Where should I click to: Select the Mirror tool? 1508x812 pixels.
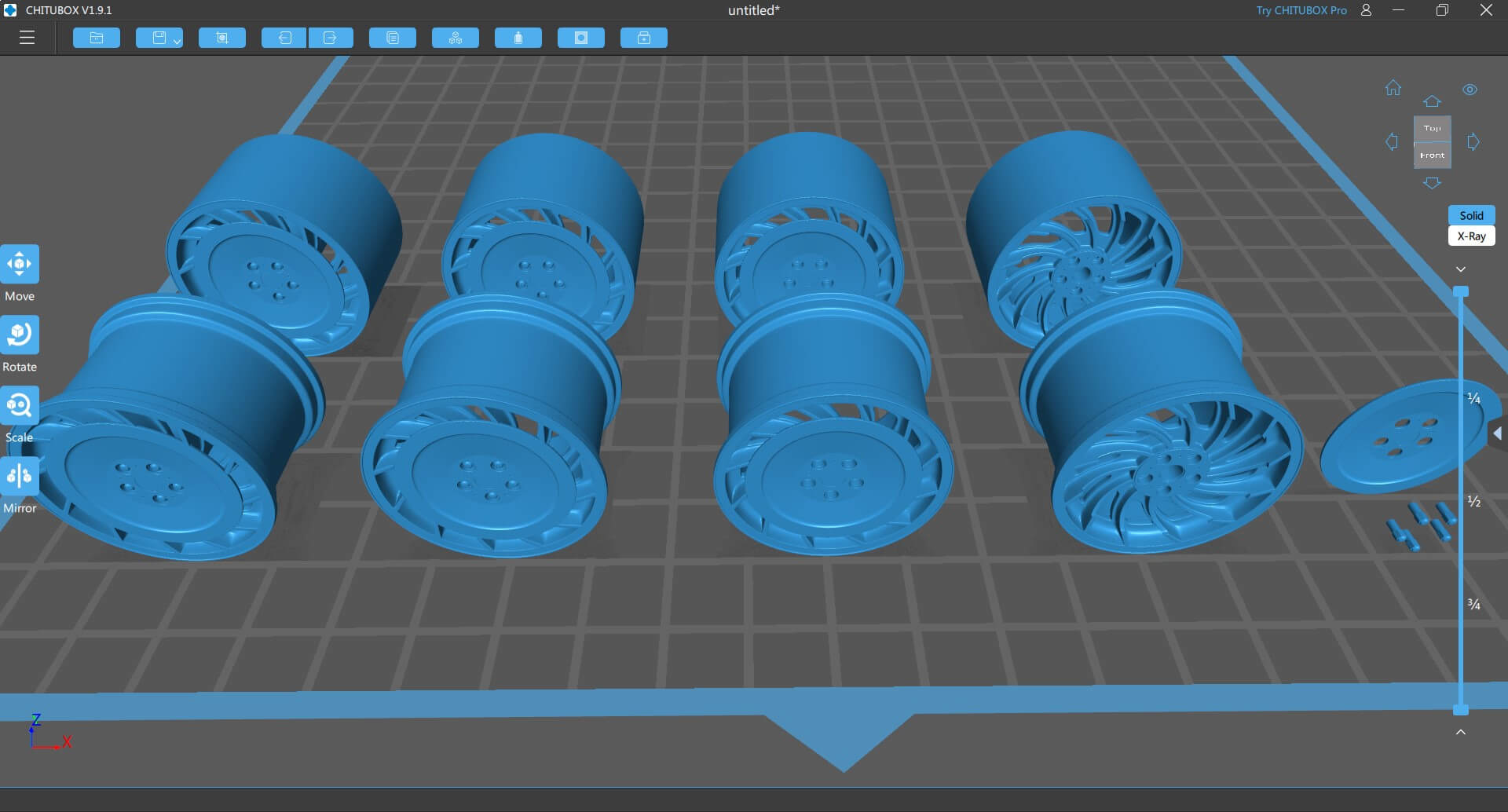click(x=20, y=477)
